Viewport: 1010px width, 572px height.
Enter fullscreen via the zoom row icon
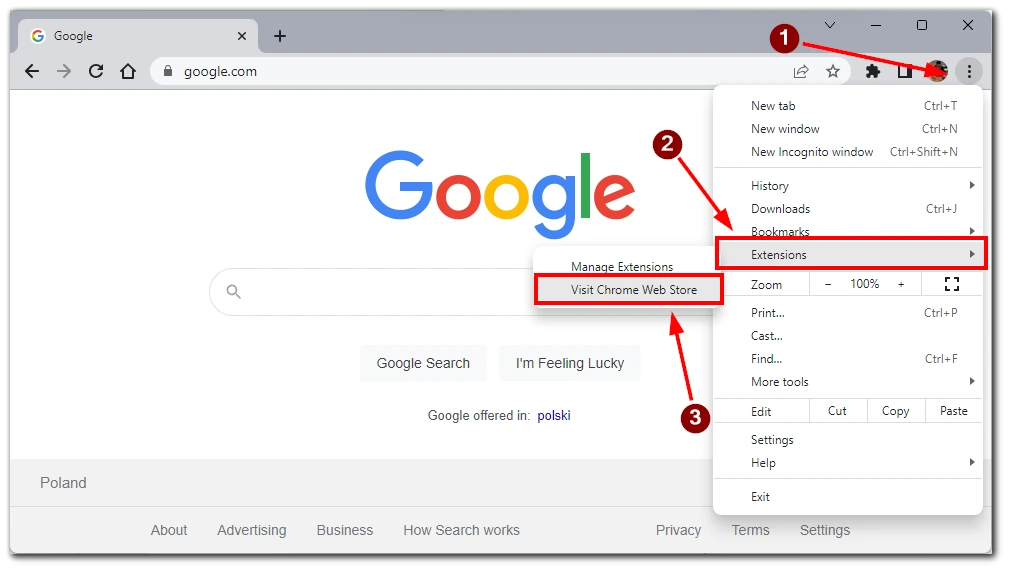point(952,284)
